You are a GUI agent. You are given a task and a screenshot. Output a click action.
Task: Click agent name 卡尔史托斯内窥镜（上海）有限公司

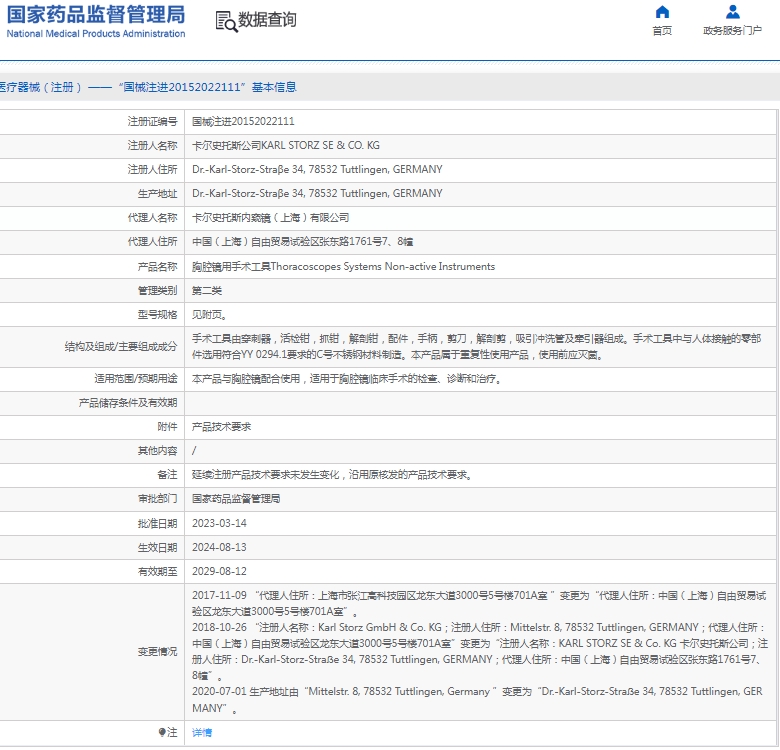pyautogui.click(x=271, y=218)
